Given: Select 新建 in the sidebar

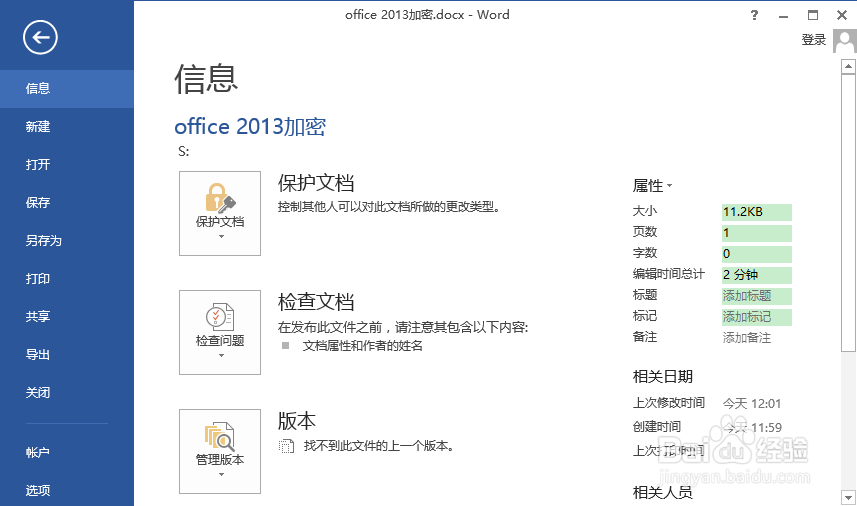Looking at the screenshot, I should 67,127.
